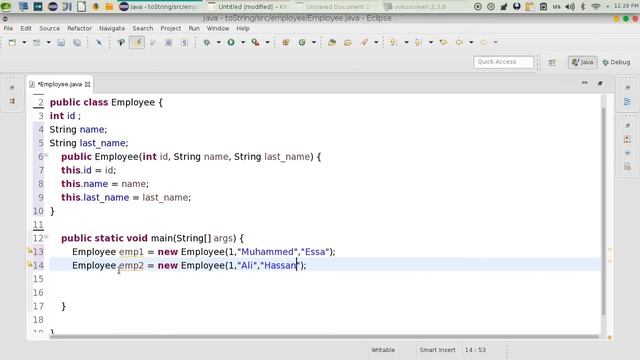Expand the Back history dropdown arrow
This screenshot has width=640, height=360.
click(471, 42)
